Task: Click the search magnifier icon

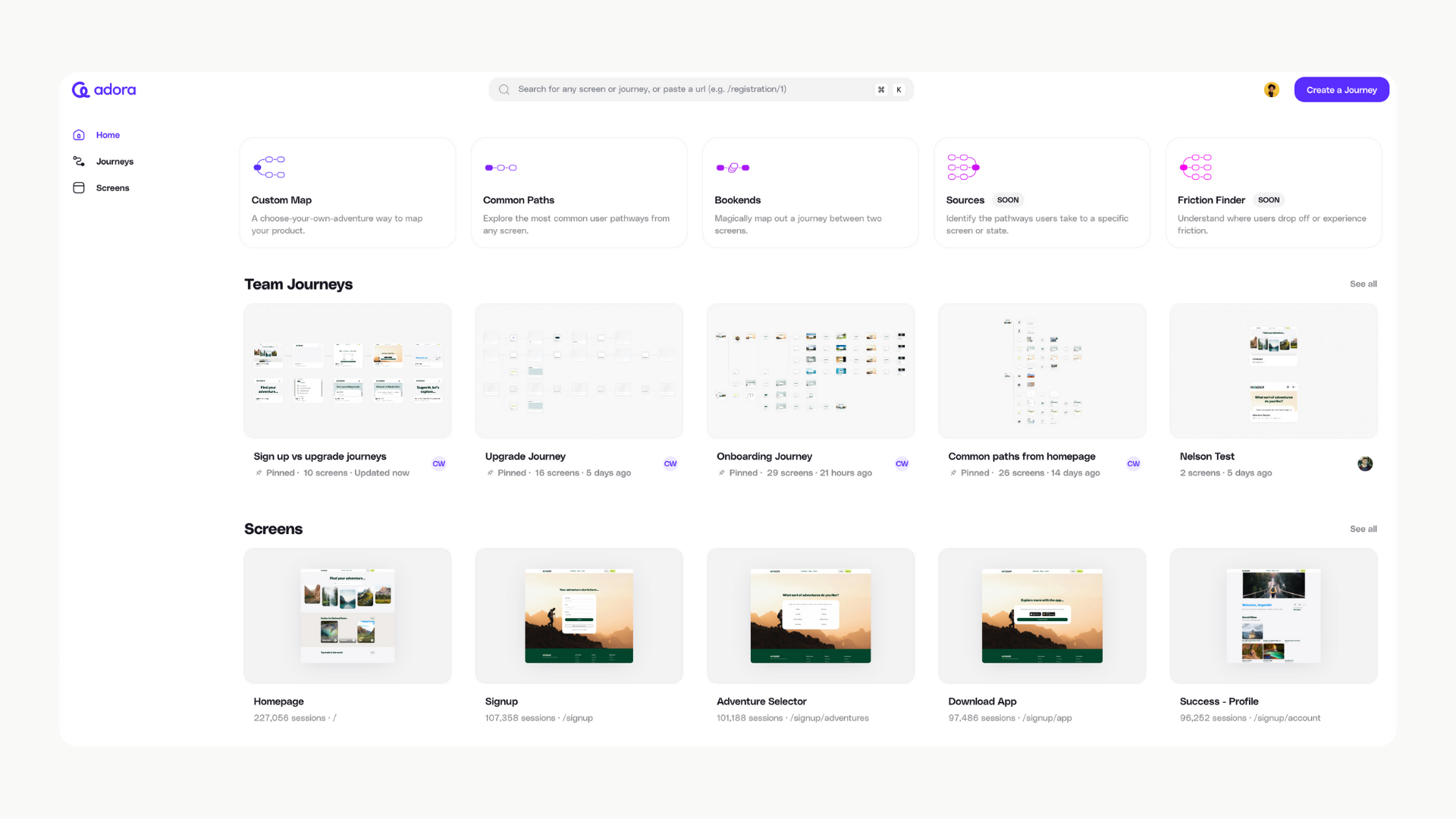Action: [x=504, y=89]
